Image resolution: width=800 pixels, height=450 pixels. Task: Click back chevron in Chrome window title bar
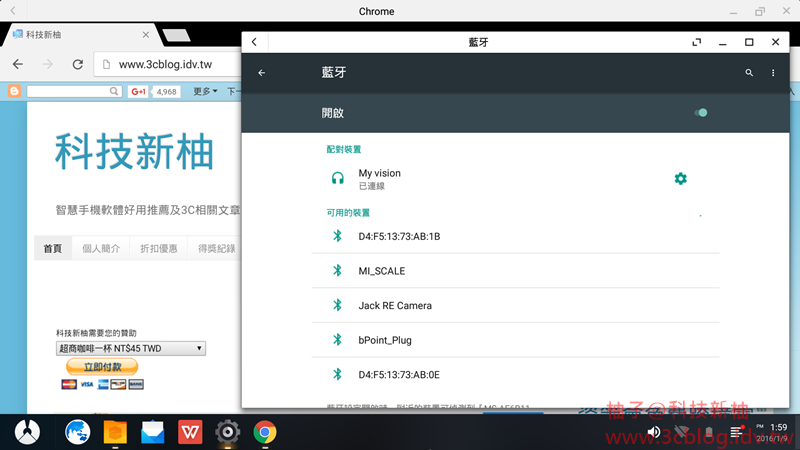click(13, 11)
